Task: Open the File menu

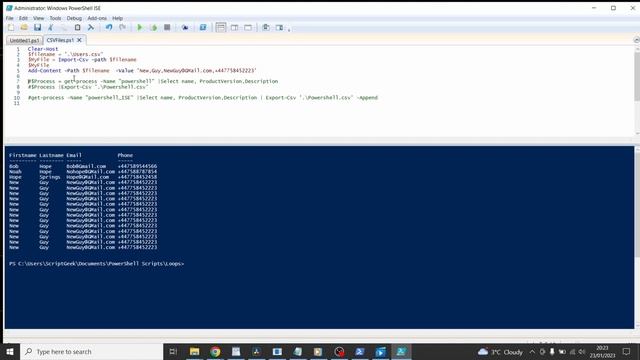Action: [9, 18]
